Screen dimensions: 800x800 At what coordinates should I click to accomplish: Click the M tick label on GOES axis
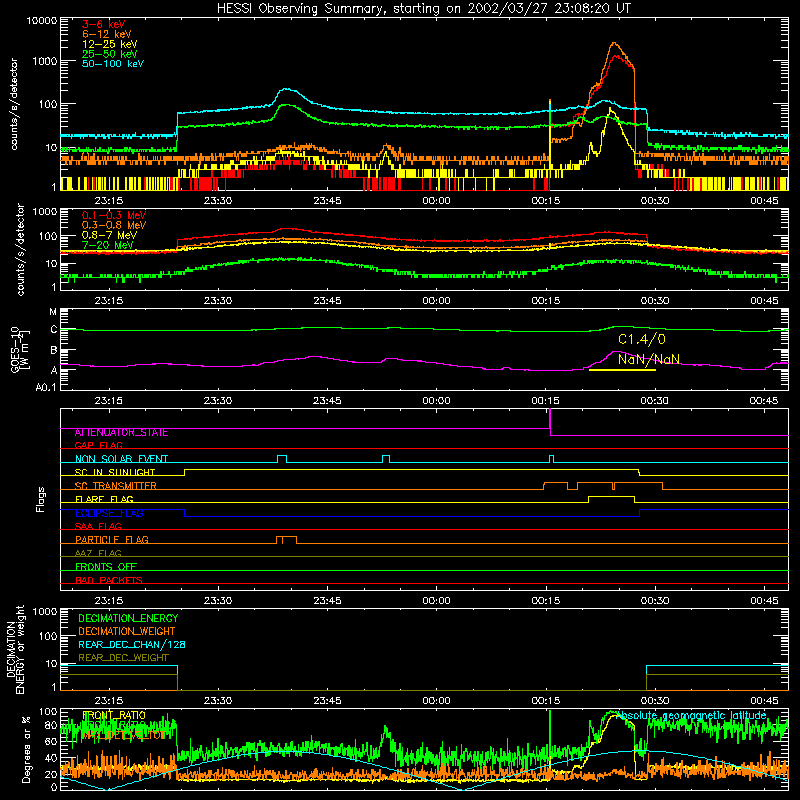point(53,312)
